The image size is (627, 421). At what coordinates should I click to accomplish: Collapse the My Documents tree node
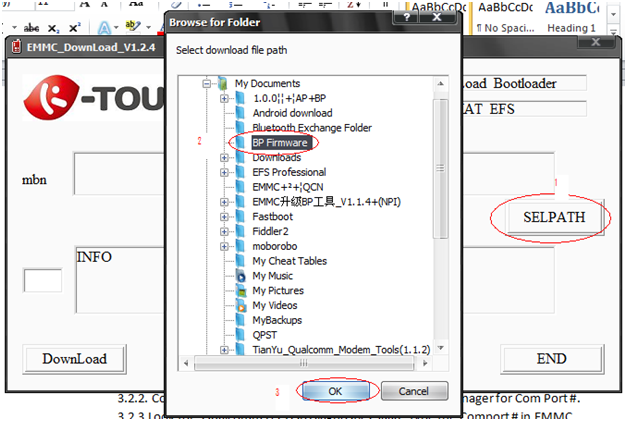tap(207, 84)
